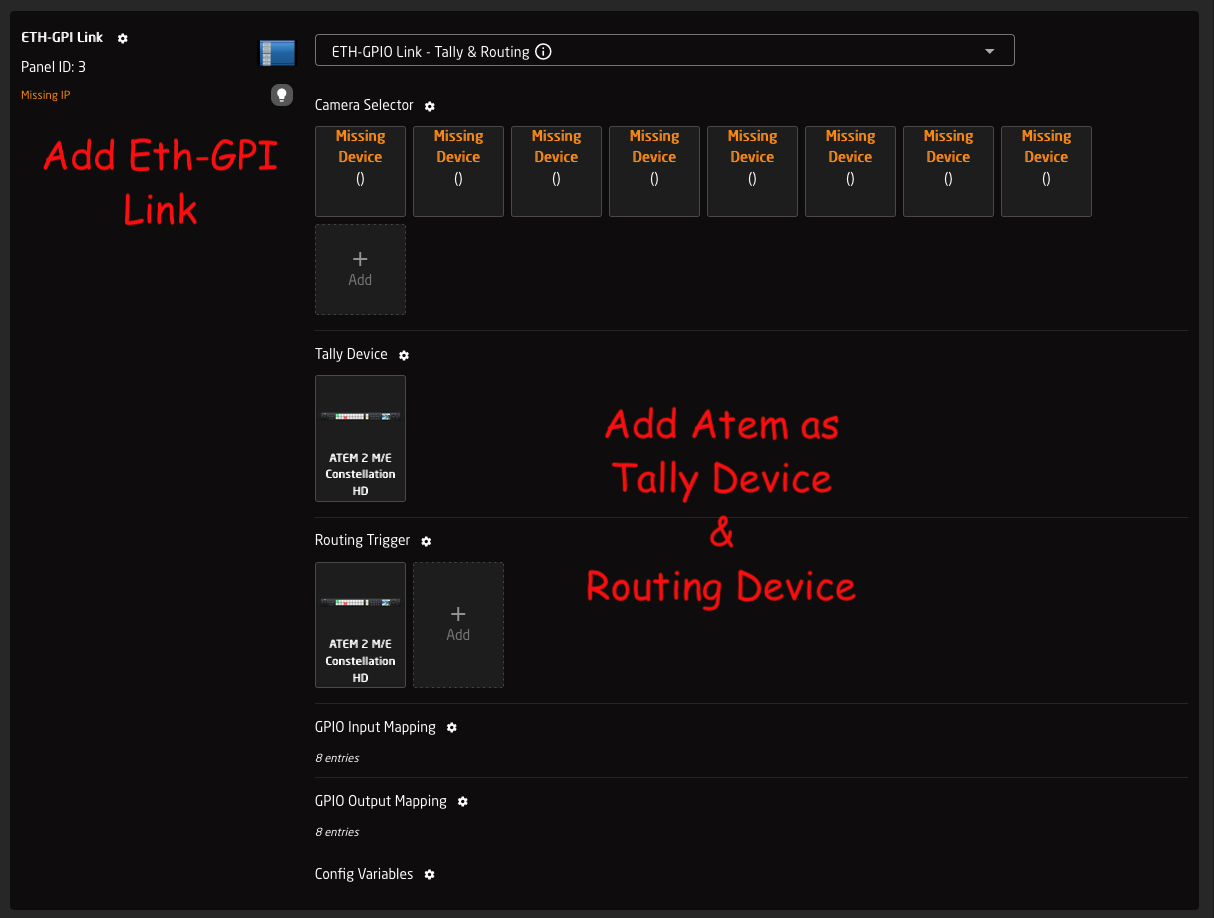1214x918 pixels.
Task: Add another Routing Trigger device
Action: [x=458, y=624]
